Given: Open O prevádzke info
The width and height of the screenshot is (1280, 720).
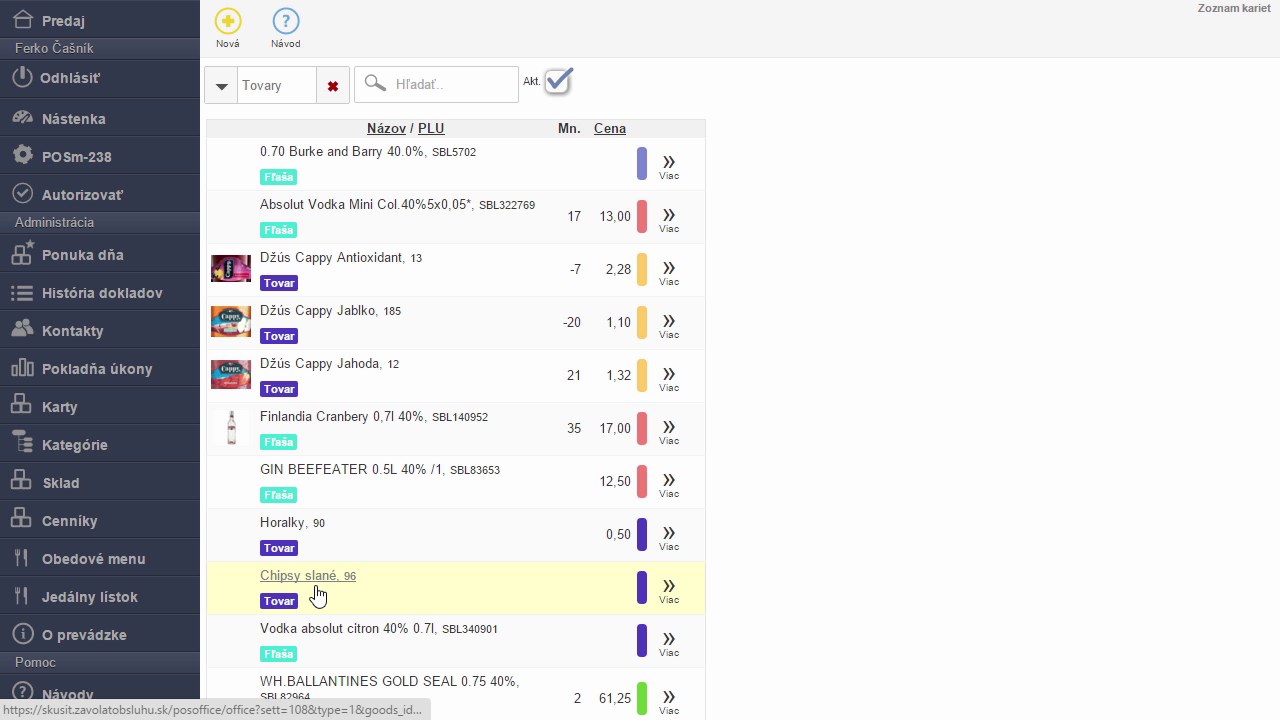Looking at the screenshot, I should [100, 634].
